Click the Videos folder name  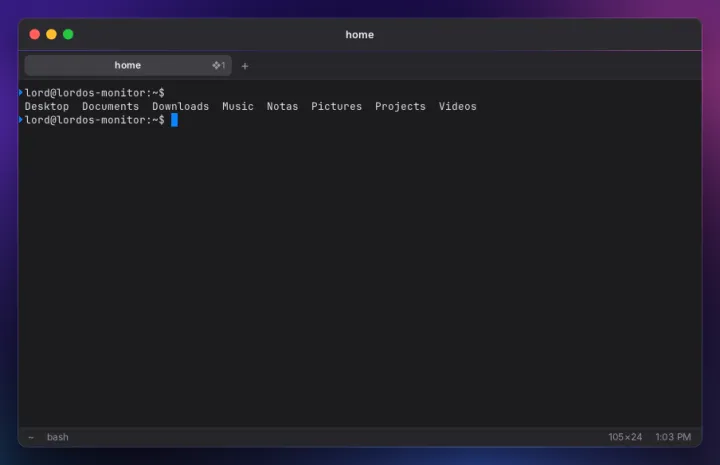(x=458, y=106)
